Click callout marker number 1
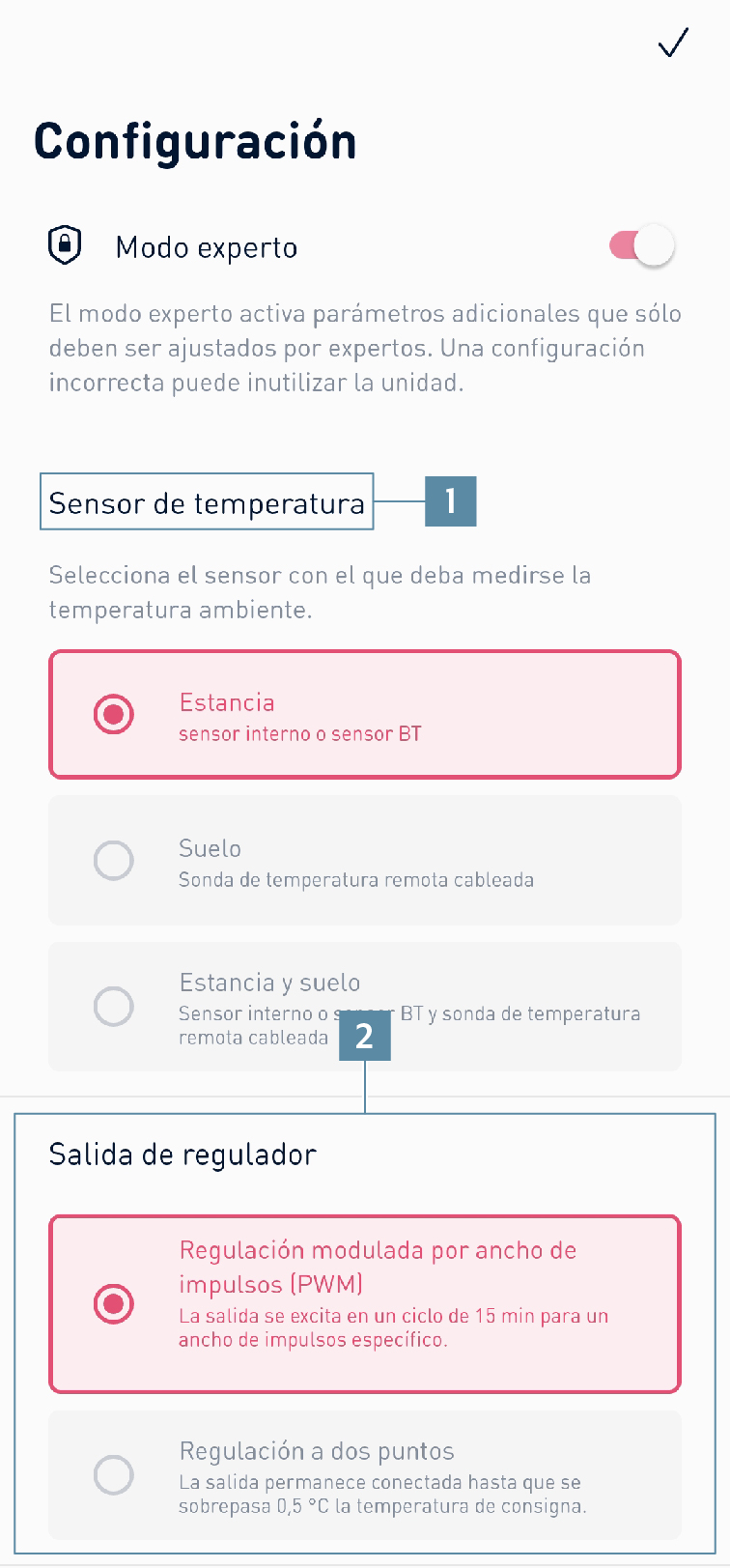Image resolution: width=730 pixels, height=1568 pixels. [x=451, y=500]
